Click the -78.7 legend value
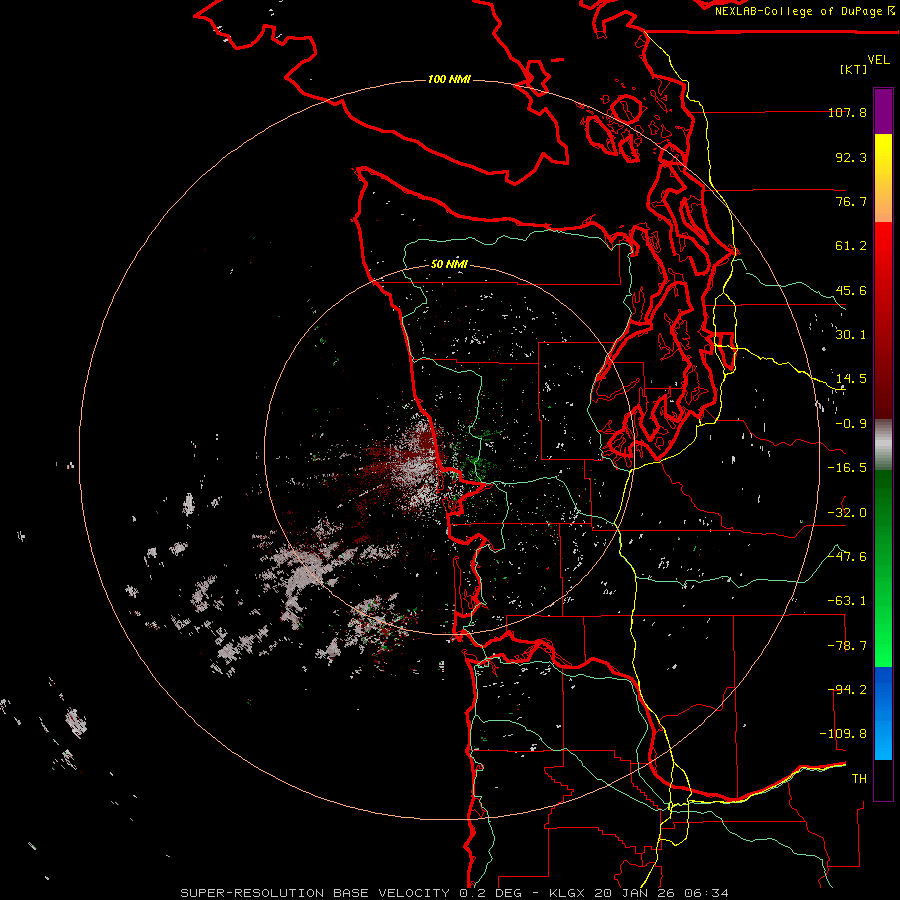Image resolution: width=900 pixels, height=900 pixels. pos(847,646)
